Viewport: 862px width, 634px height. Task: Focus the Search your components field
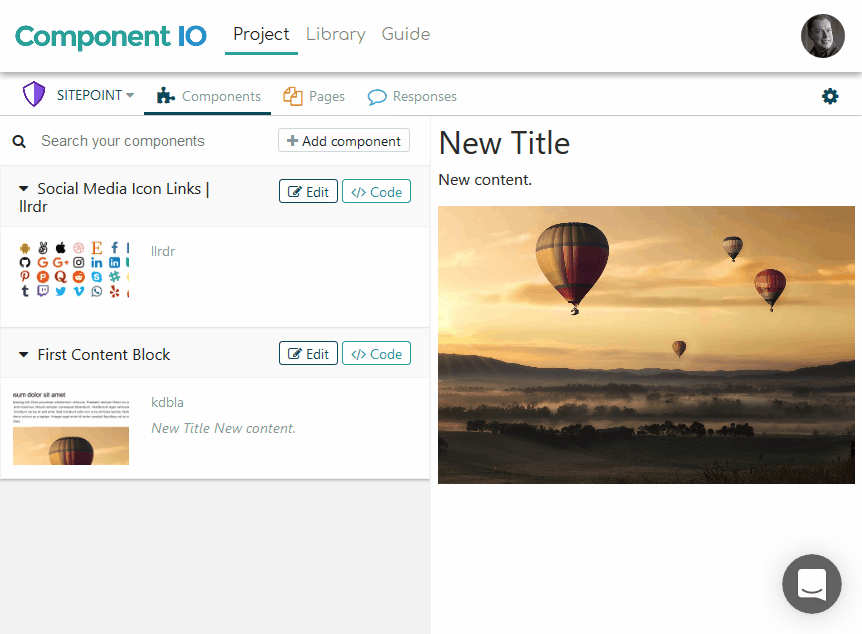coord(150,141)
